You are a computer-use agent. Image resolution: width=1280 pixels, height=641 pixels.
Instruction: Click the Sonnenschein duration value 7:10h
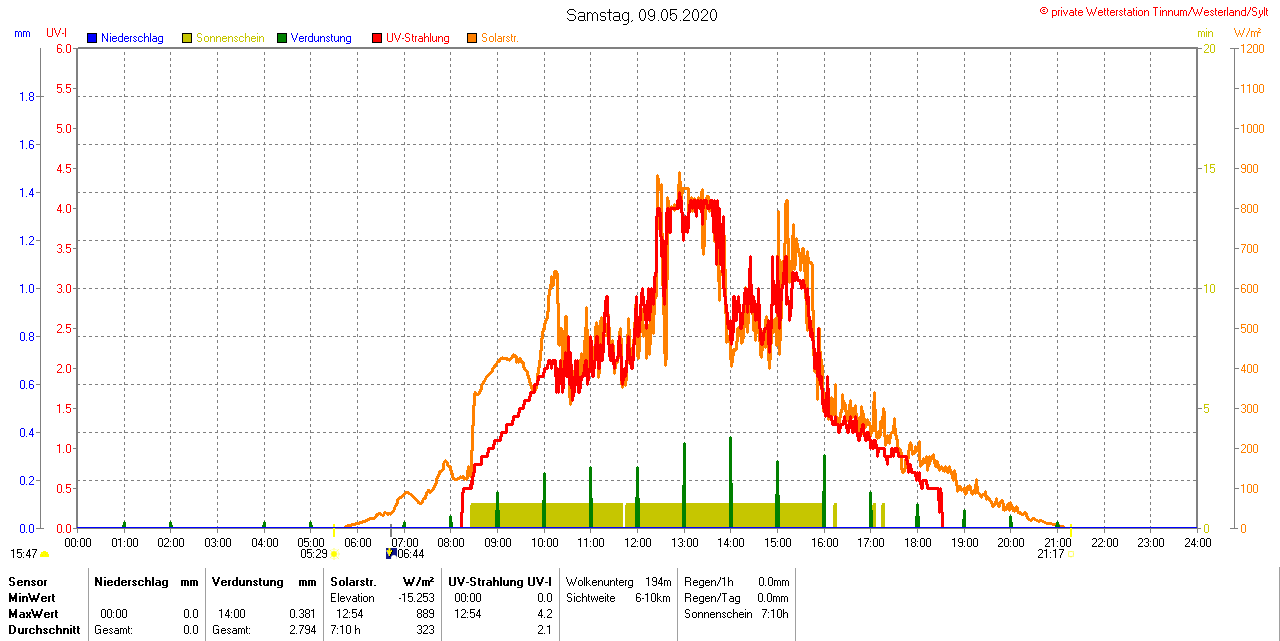(x=775, y=614)
